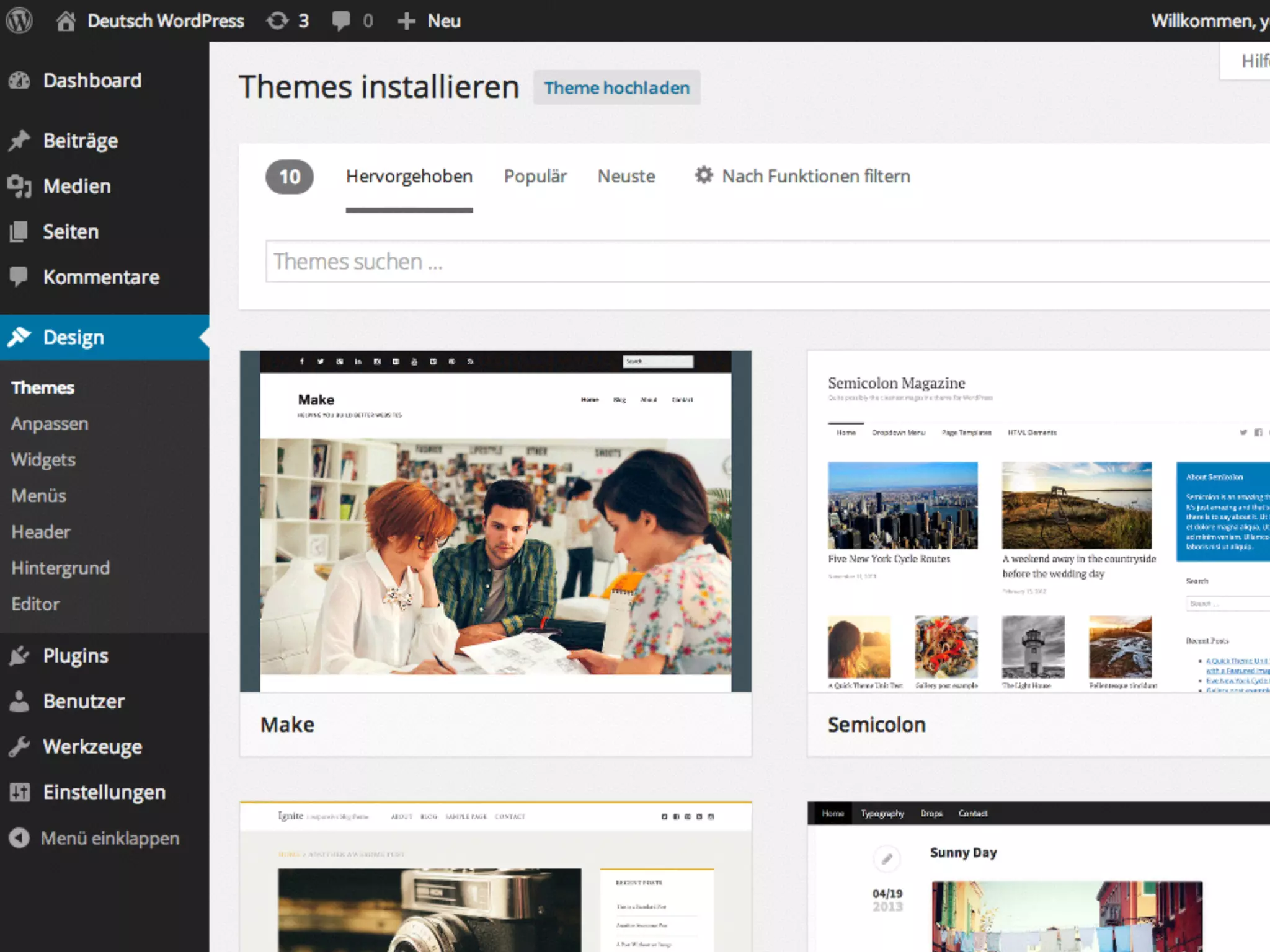The image size is (1270, 952).
Task: Click the Theme hochladen button
Action: click(x=616, y=88)
